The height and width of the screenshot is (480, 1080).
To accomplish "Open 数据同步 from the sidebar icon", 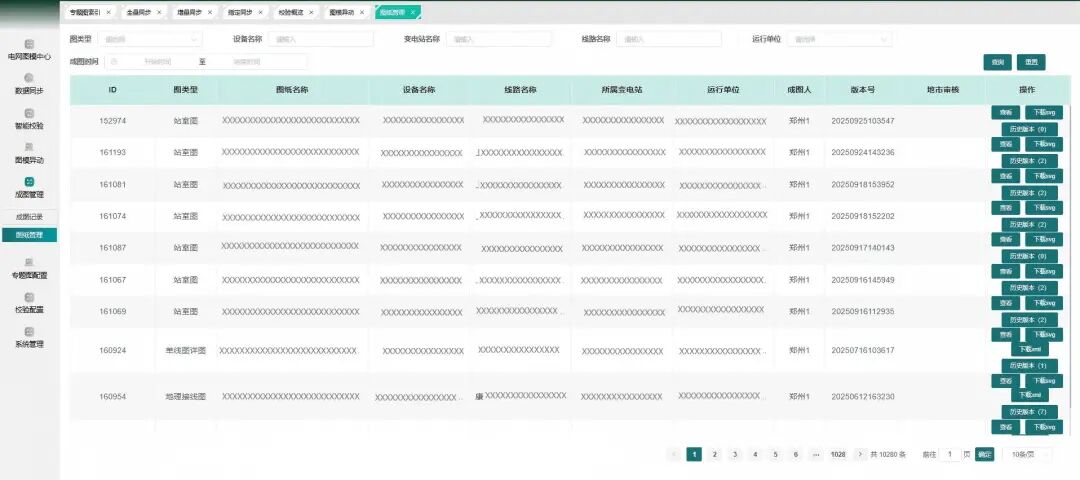I will (x=29, y=78).
